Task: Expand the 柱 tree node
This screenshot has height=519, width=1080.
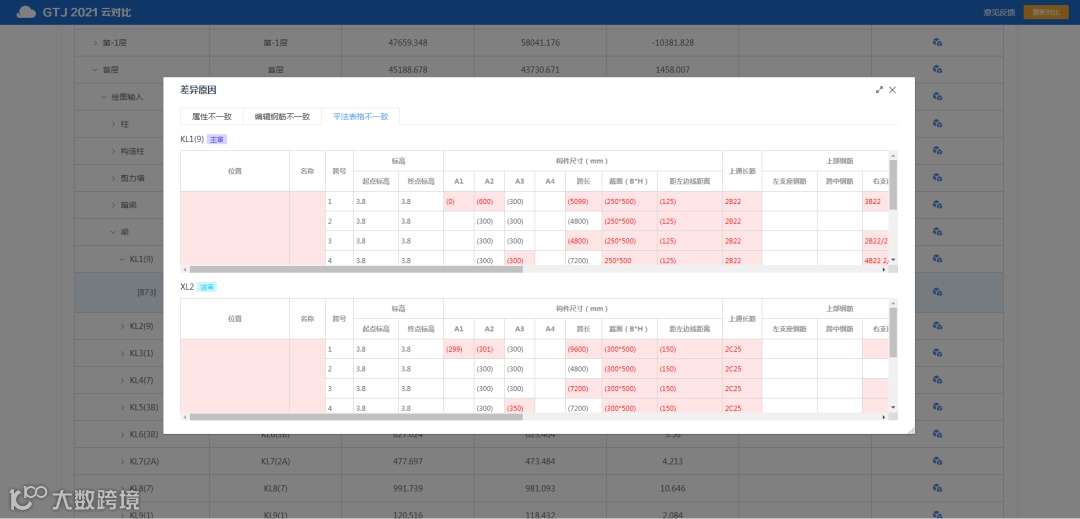Action: click(114, 124)
